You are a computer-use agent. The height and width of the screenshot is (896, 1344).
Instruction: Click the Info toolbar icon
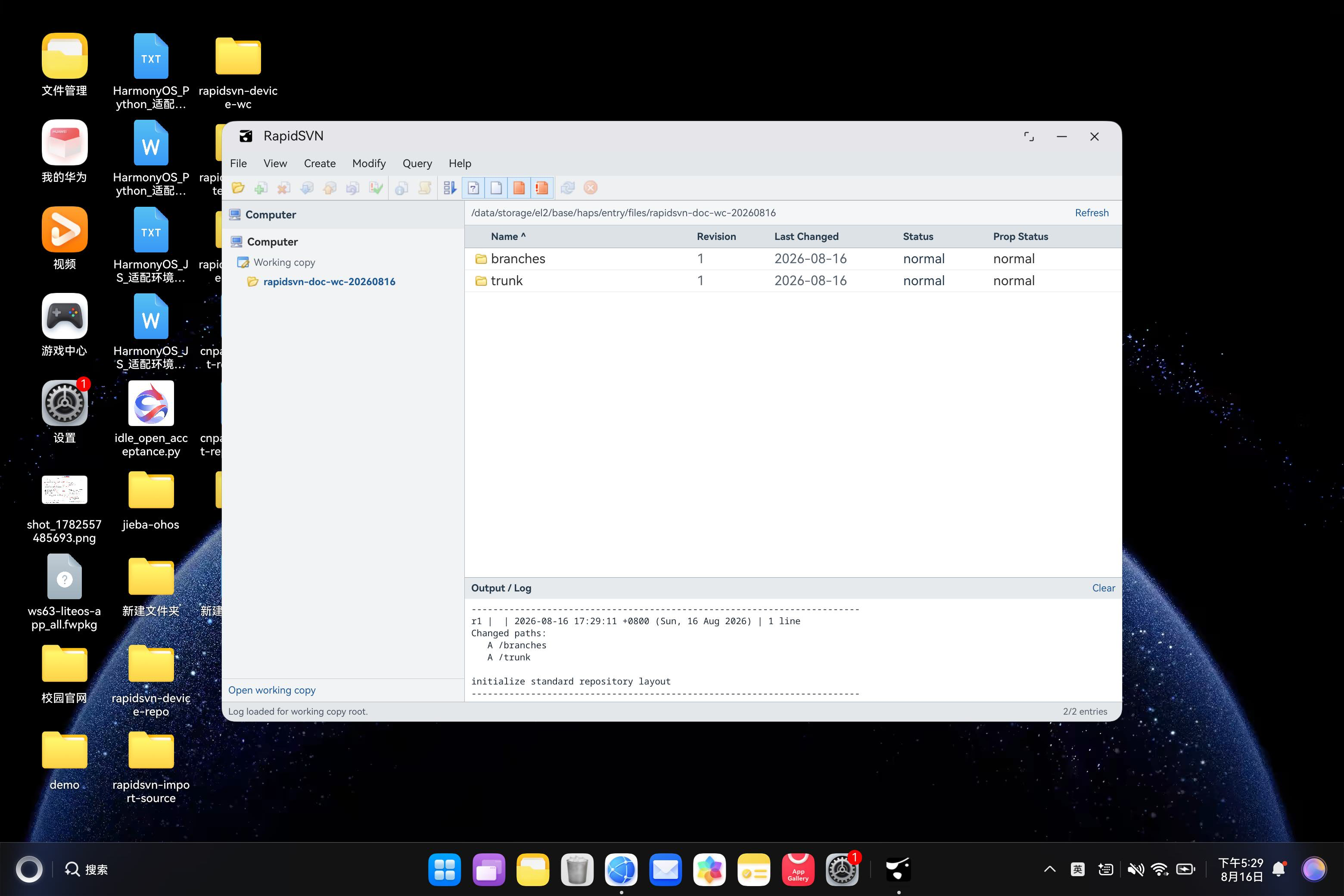tap(402, 187)
